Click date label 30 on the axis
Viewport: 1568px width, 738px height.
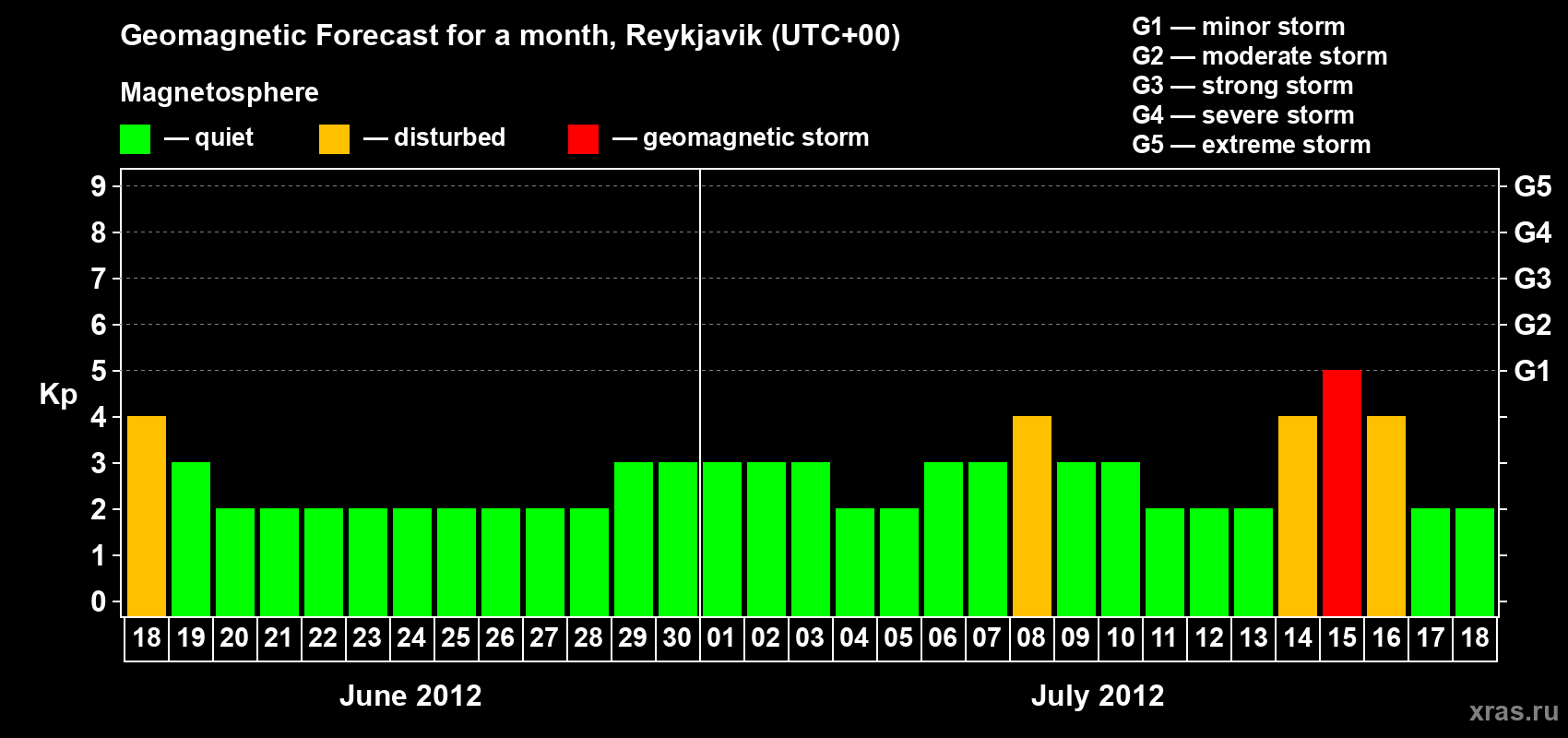677,637
